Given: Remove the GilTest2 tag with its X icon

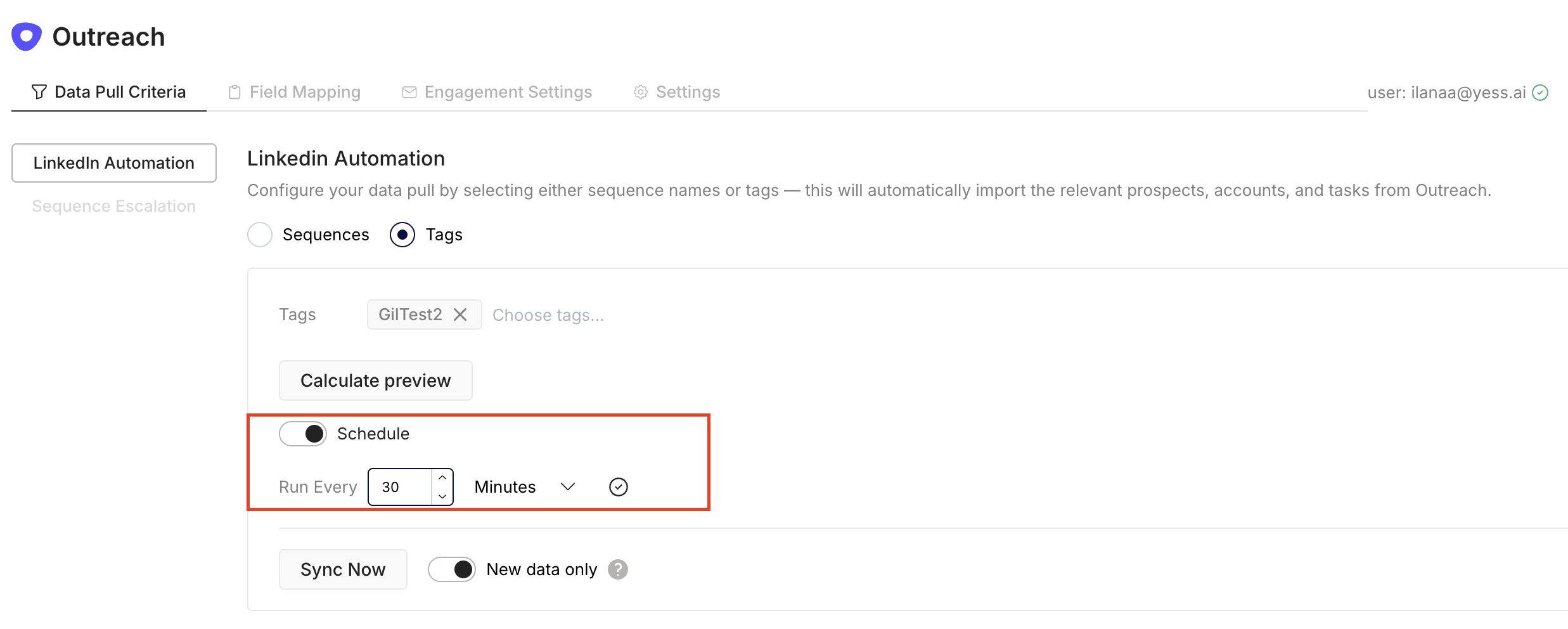Looking at the screenshot, I should tap(460, 314).
